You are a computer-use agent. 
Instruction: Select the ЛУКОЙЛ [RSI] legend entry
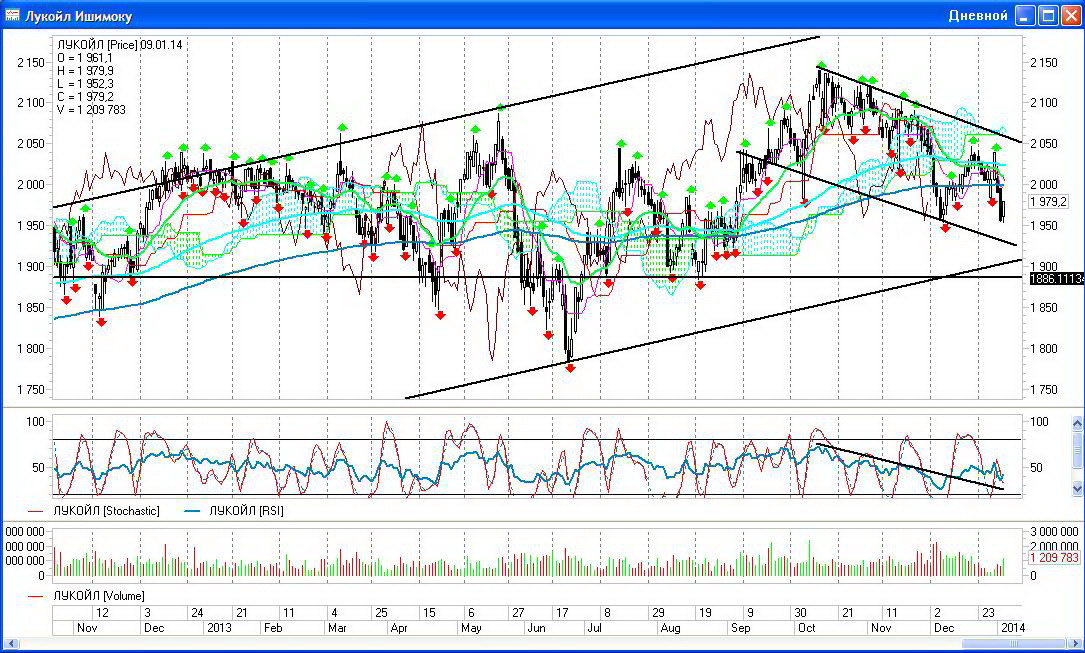pos(233,511)
